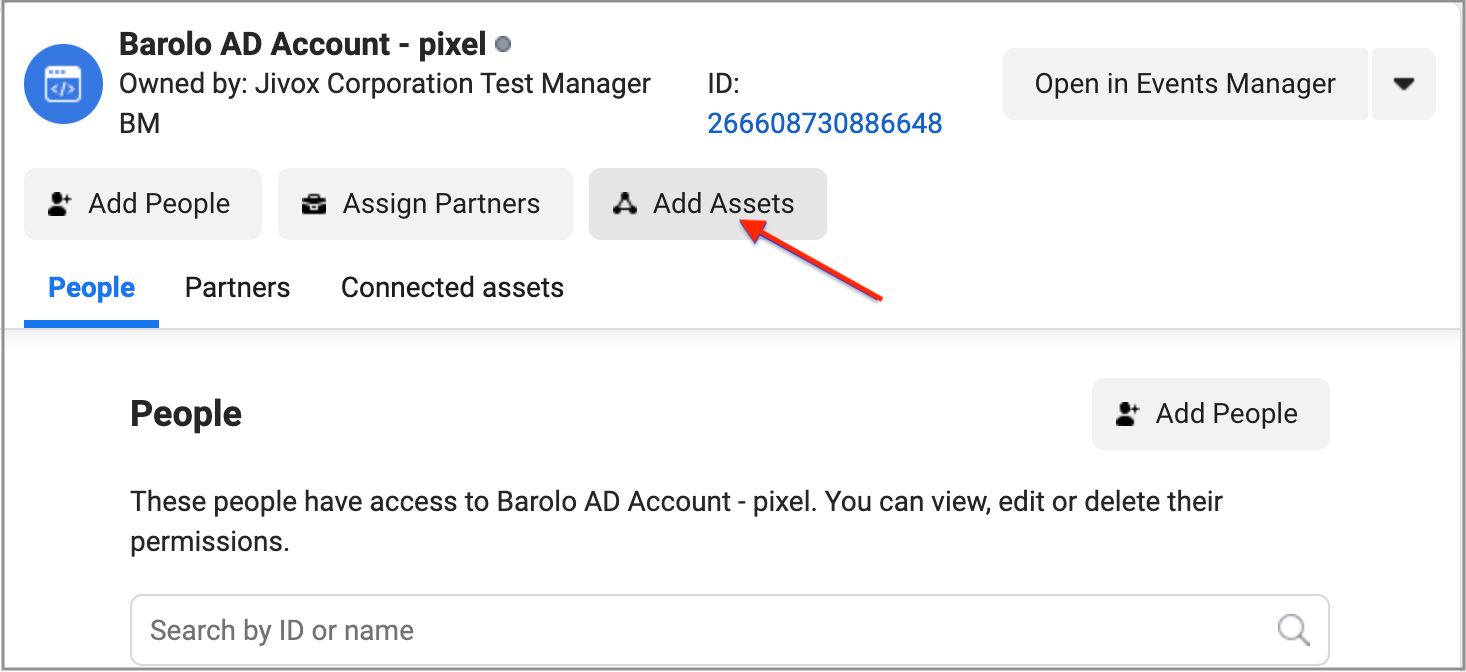Click the triangle assets icon in Add Assets
Image resolution: width=1466 pixels, height=672 pixels.
(625, 204)
